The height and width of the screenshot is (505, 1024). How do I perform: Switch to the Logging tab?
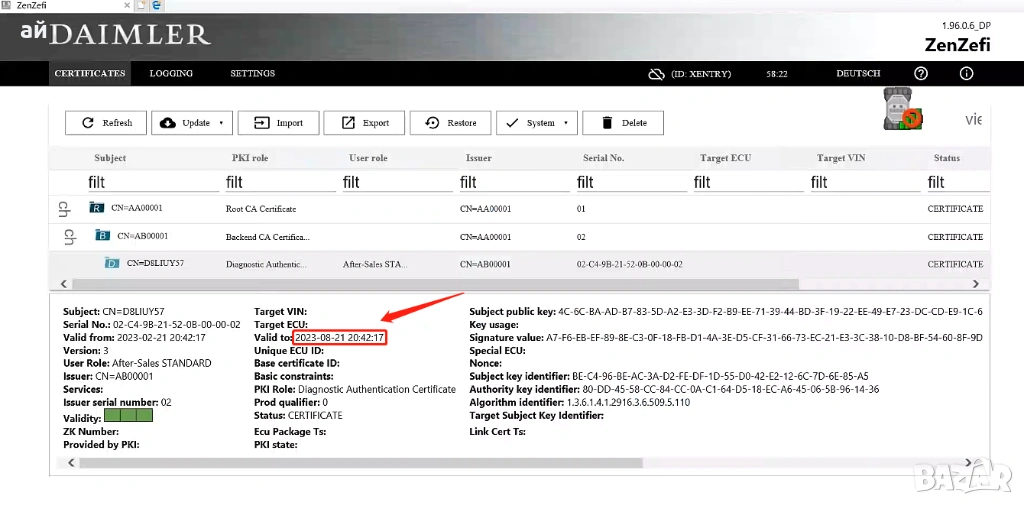pos(171,74)
